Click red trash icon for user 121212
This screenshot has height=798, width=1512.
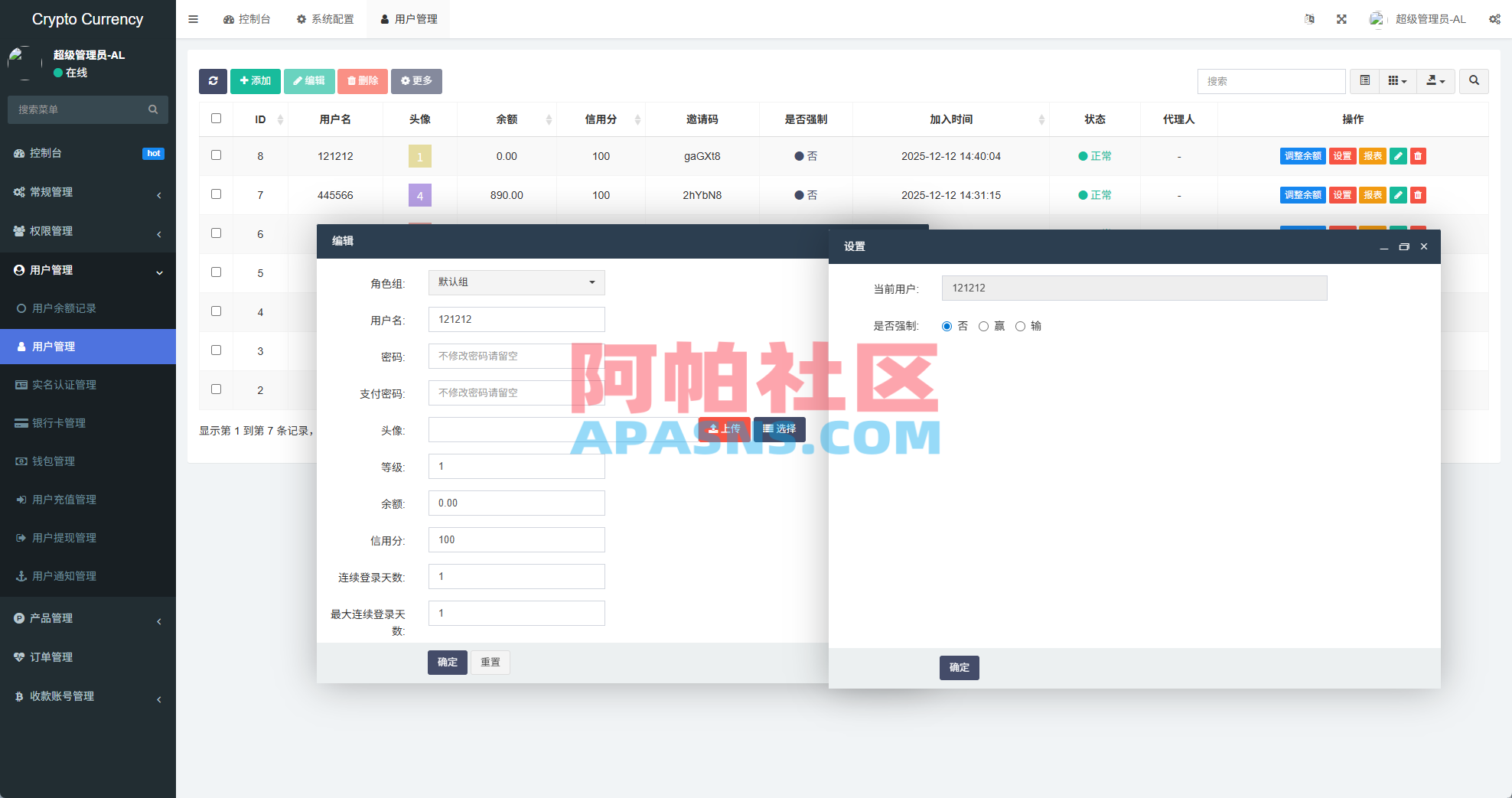1418,156
